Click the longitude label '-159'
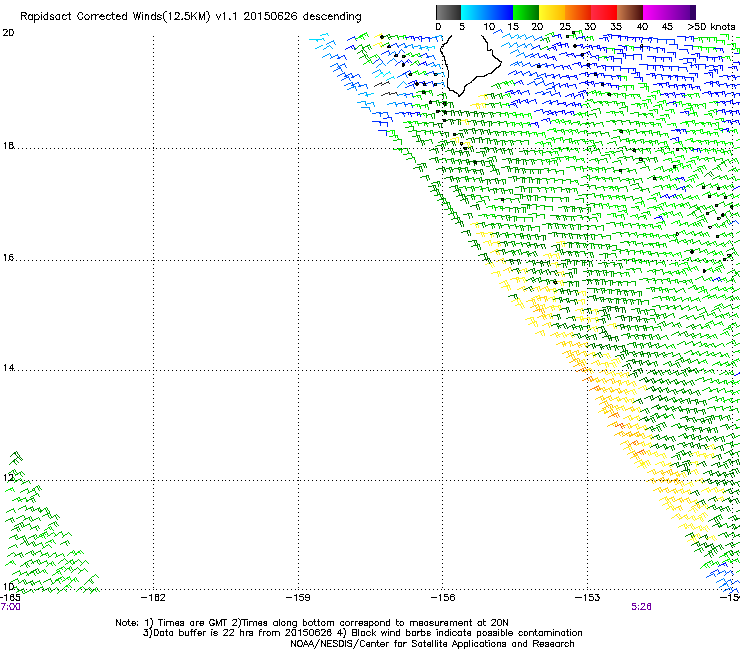Viewport: 740px width, 650px height. [298, 598]
